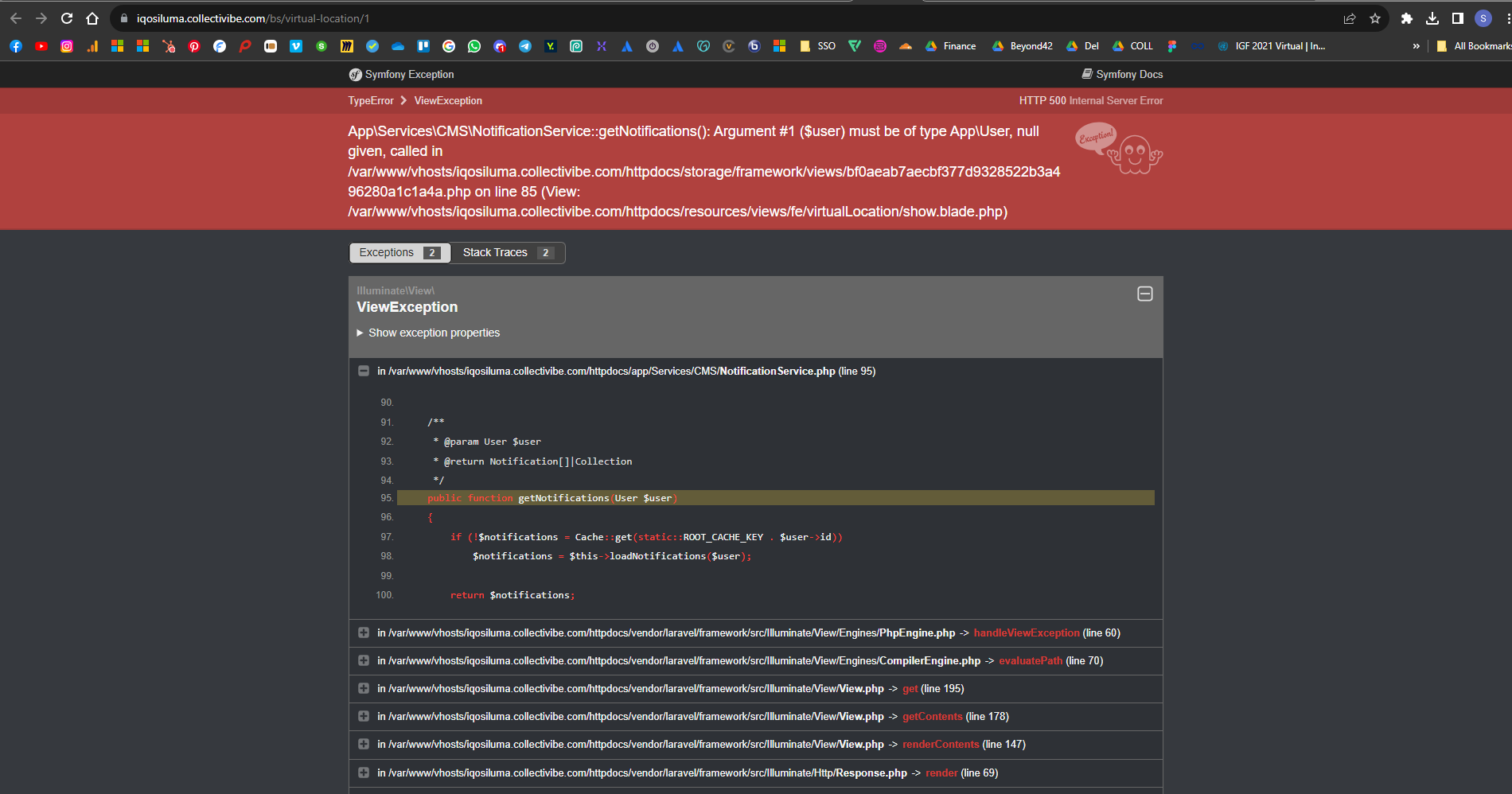
Task: Open the All Bookmarks folder
Action: click(1474, 46)
